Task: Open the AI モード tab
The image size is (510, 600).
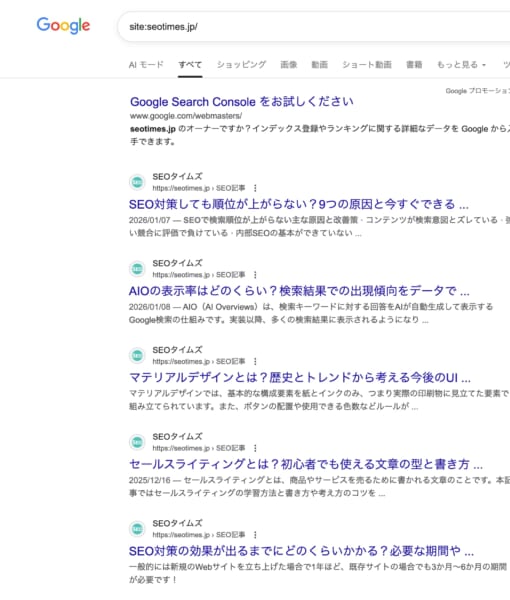Action: coord(146,65)
